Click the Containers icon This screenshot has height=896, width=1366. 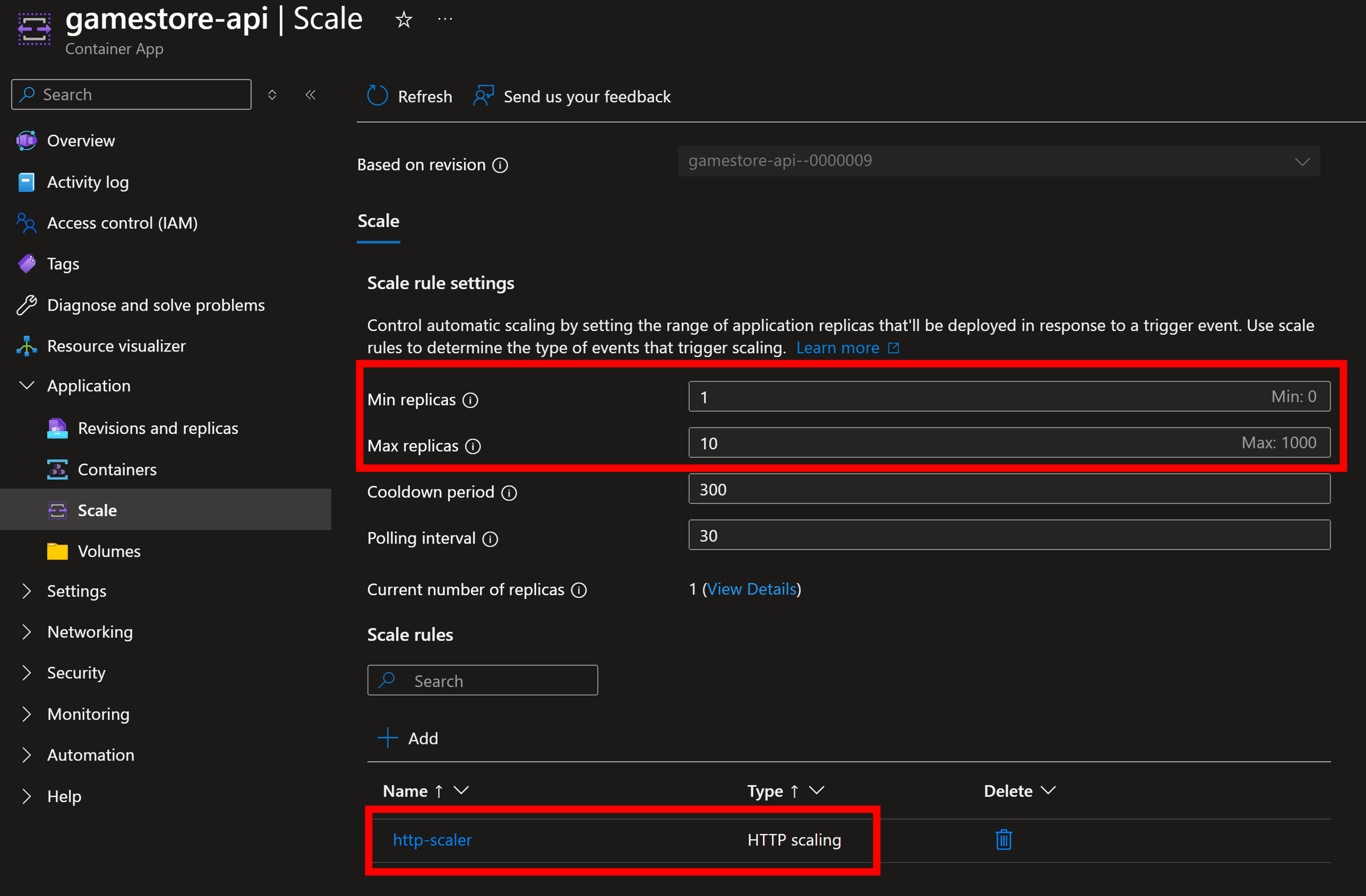(x=57, y=470)
